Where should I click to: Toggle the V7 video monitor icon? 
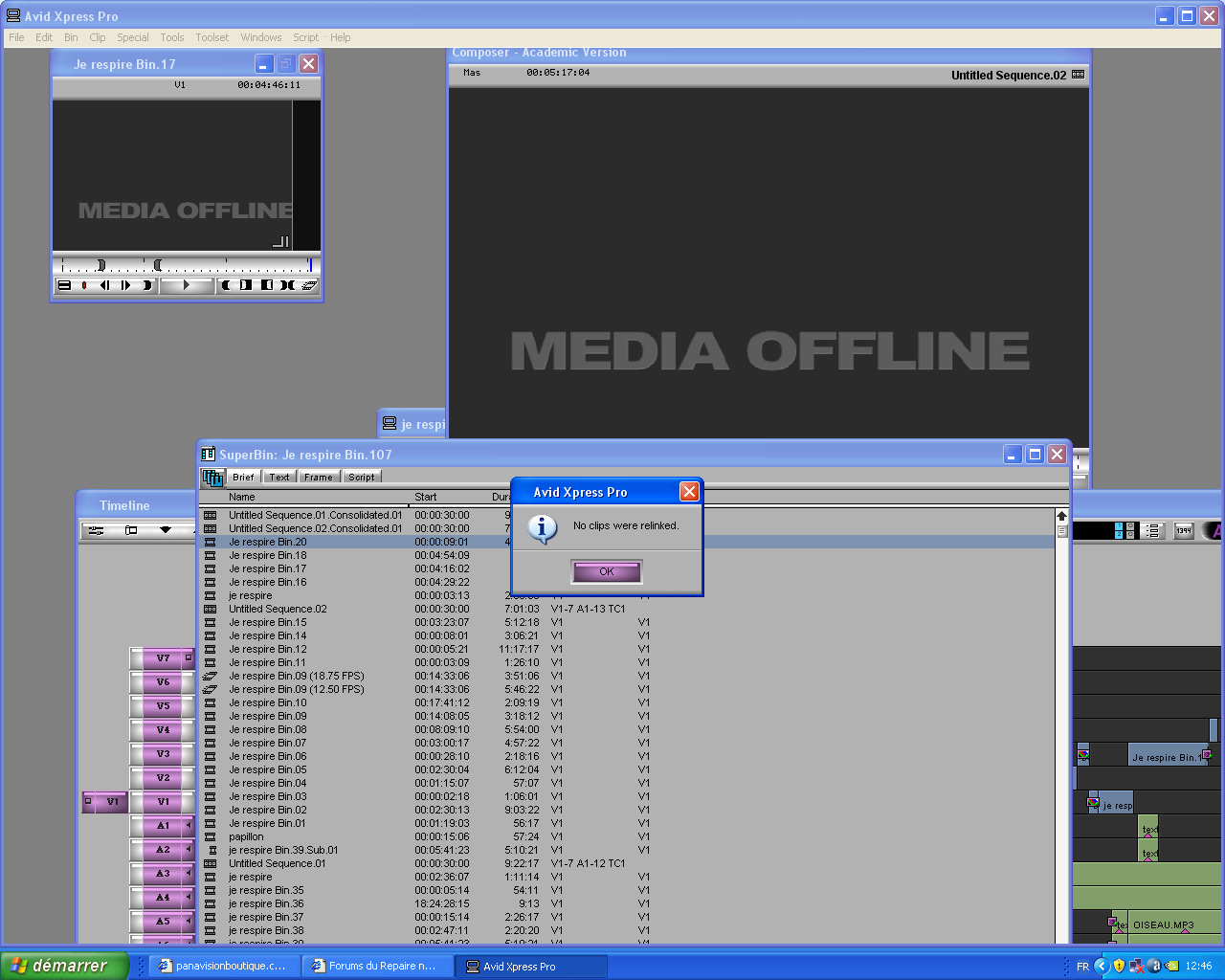[x=189, y=657]
